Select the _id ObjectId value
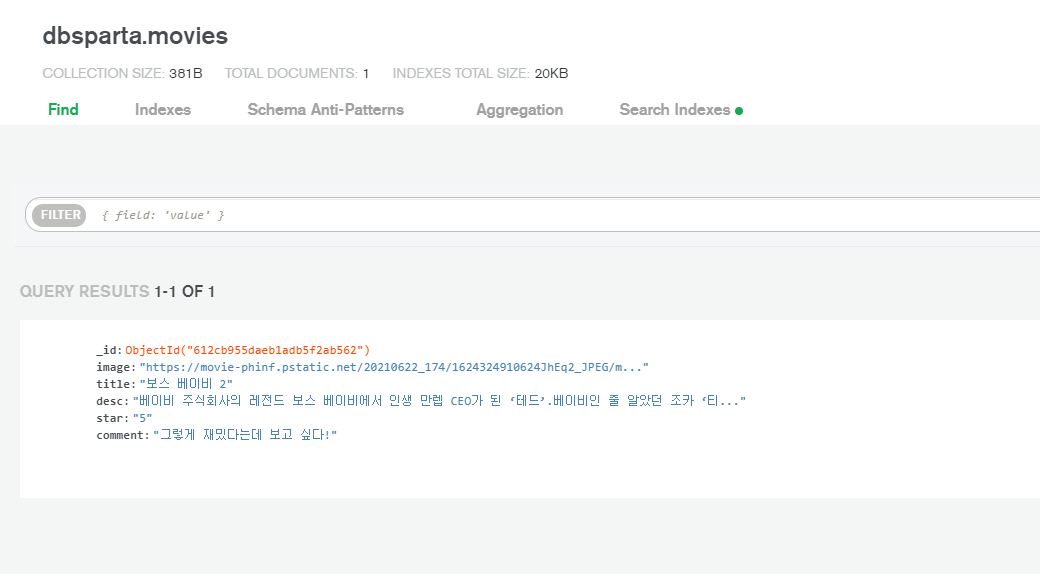 pyautogui.click(x=247, y=350)
